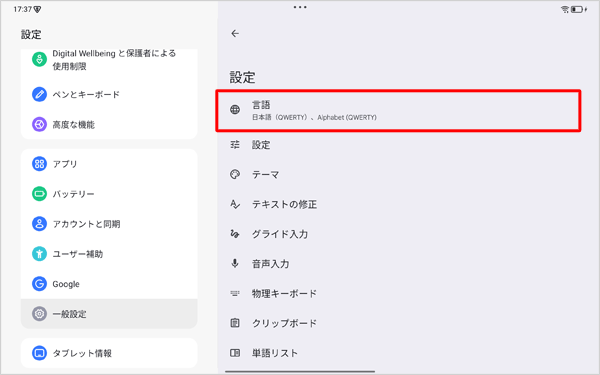Tap the アプリ grid icon
Screen dimensions: 600x375
pos(39,164)
